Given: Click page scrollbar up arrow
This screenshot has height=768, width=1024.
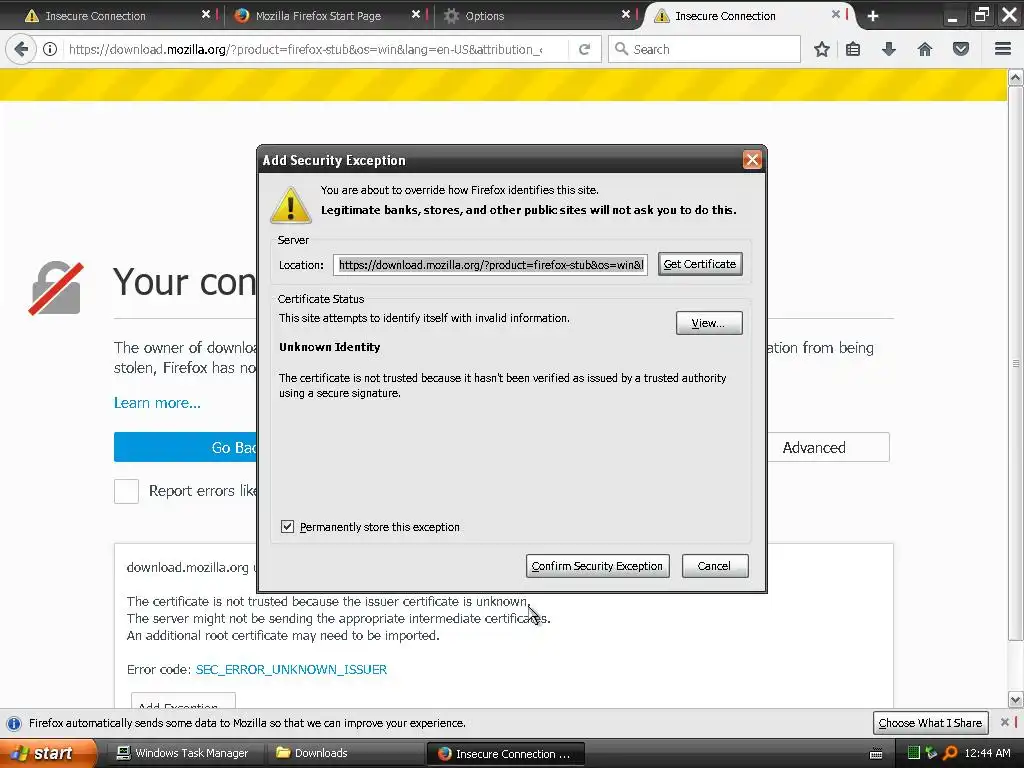Looking at the screenshot, I should pos(1015,78).
